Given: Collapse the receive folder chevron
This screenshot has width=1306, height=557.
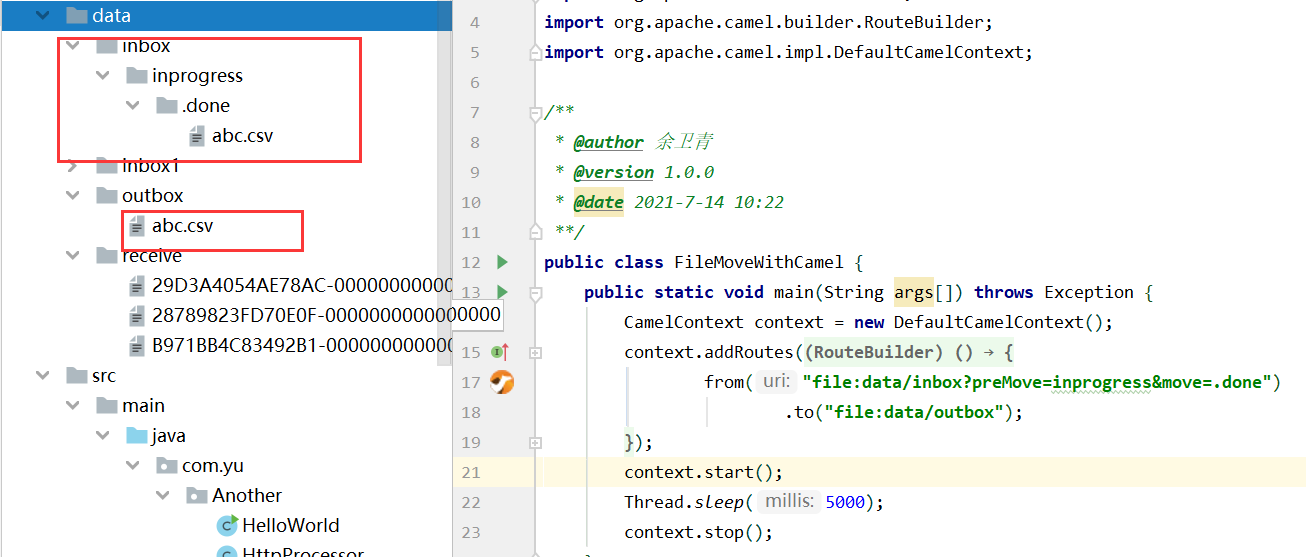Looking at the screenshot, I should [x=72, y=256].
